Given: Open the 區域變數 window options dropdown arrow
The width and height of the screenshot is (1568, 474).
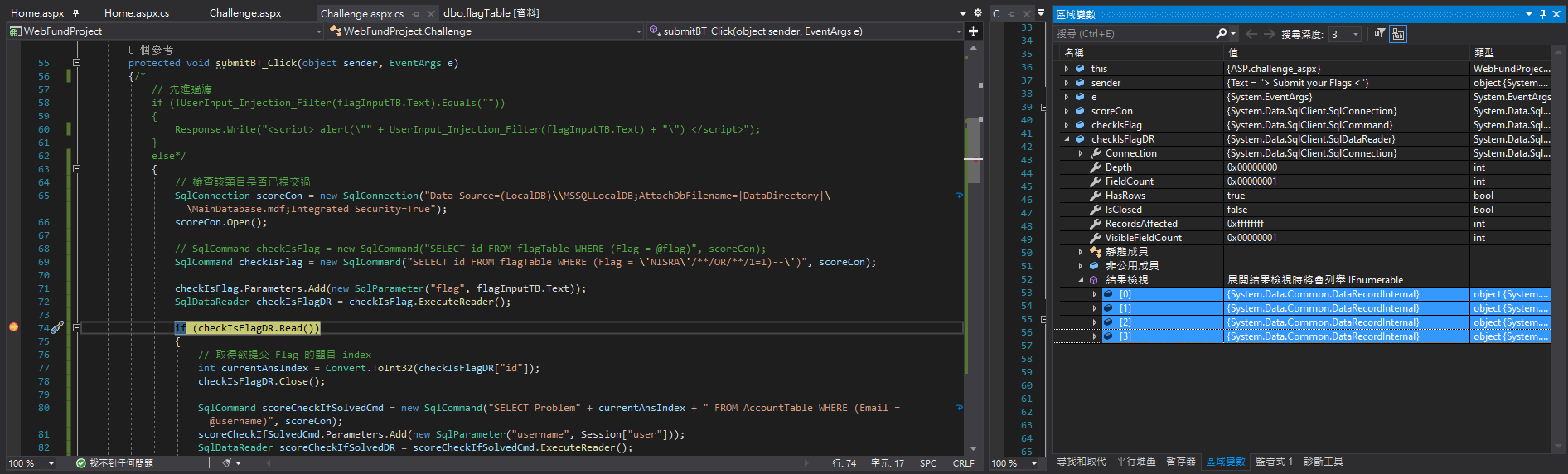Looking at the screenshot, I should coord(1529,14).
